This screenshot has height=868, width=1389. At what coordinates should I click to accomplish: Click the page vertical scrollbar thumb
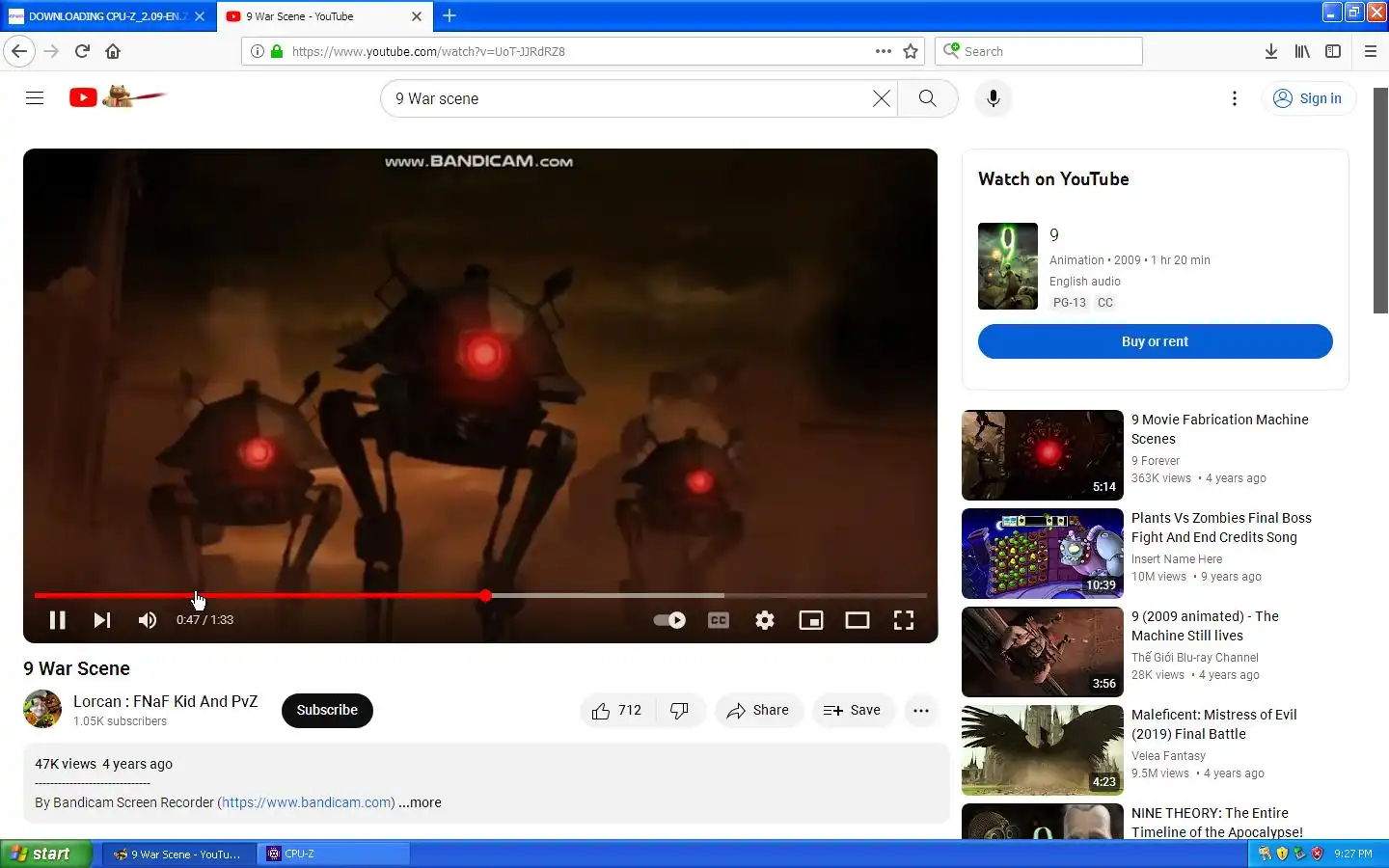1380,201
